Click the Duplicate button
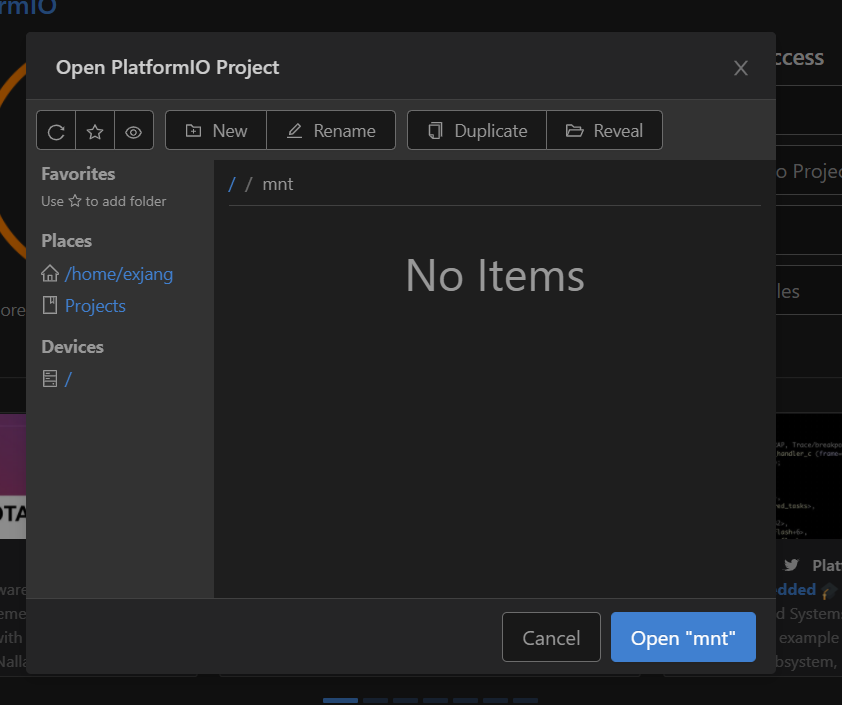This screenshot has width=842, height=705. [x=477, y=130]
